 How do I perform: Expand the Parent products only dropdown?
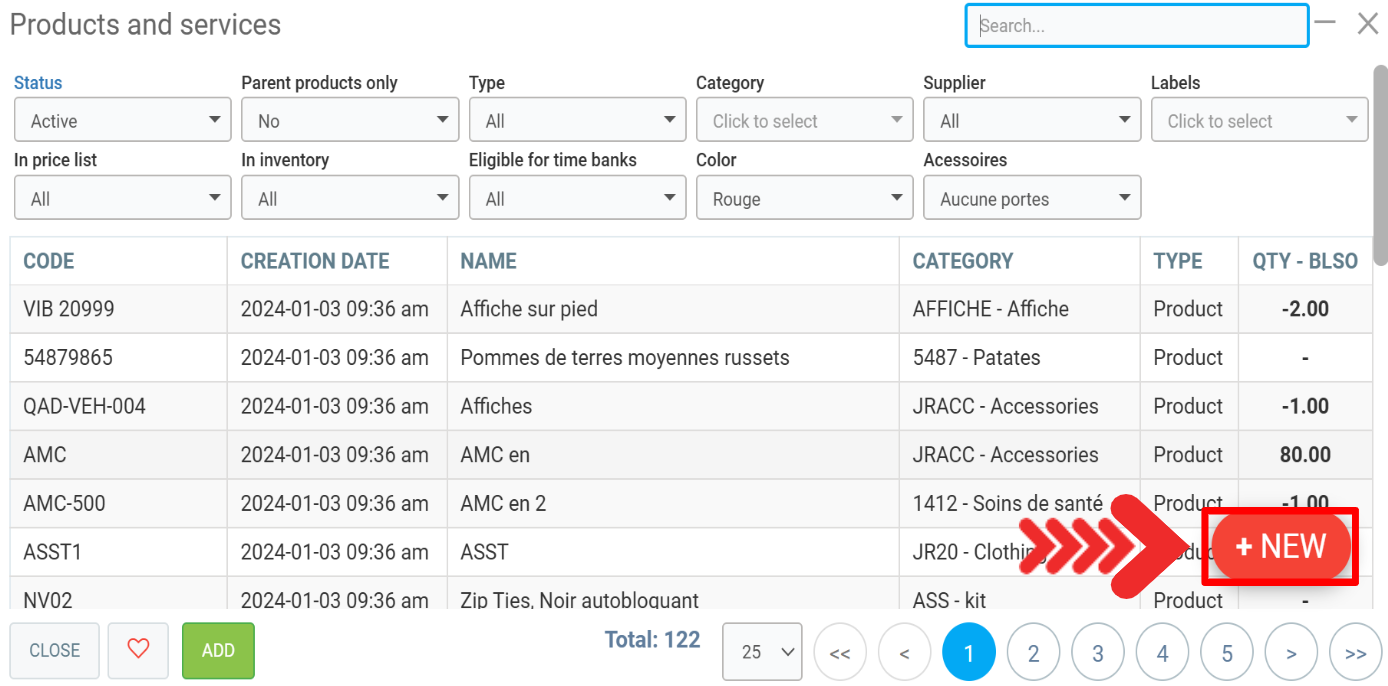point(349,121)
